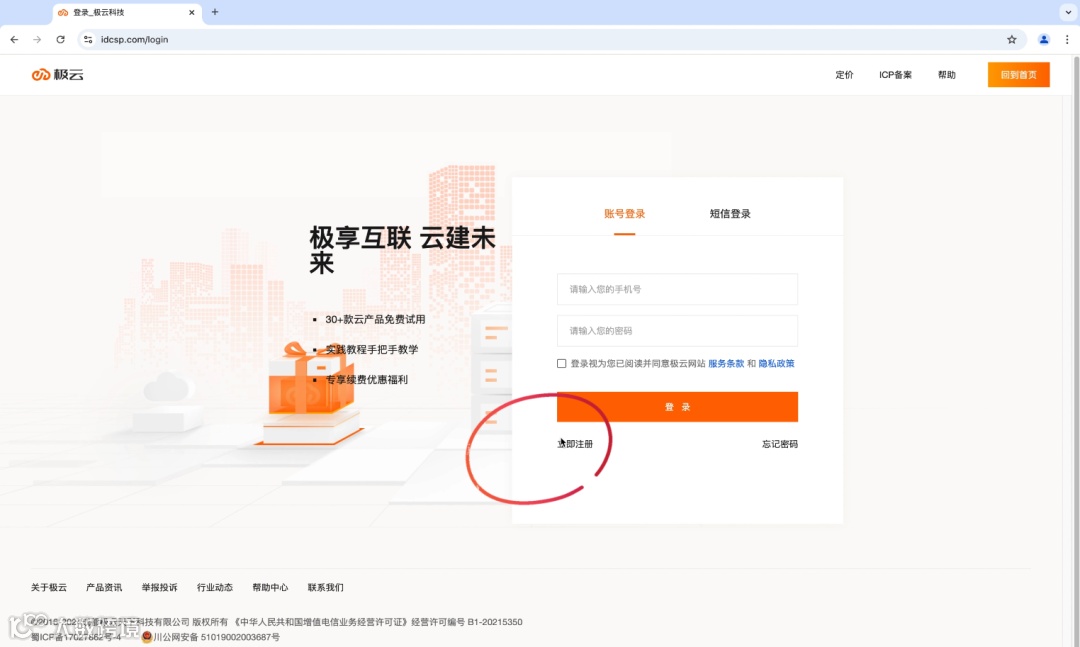Close the 登录_极云科技 tab
Image resolution: width=1080 pixels, height=647 pixels.
[191, 12]
